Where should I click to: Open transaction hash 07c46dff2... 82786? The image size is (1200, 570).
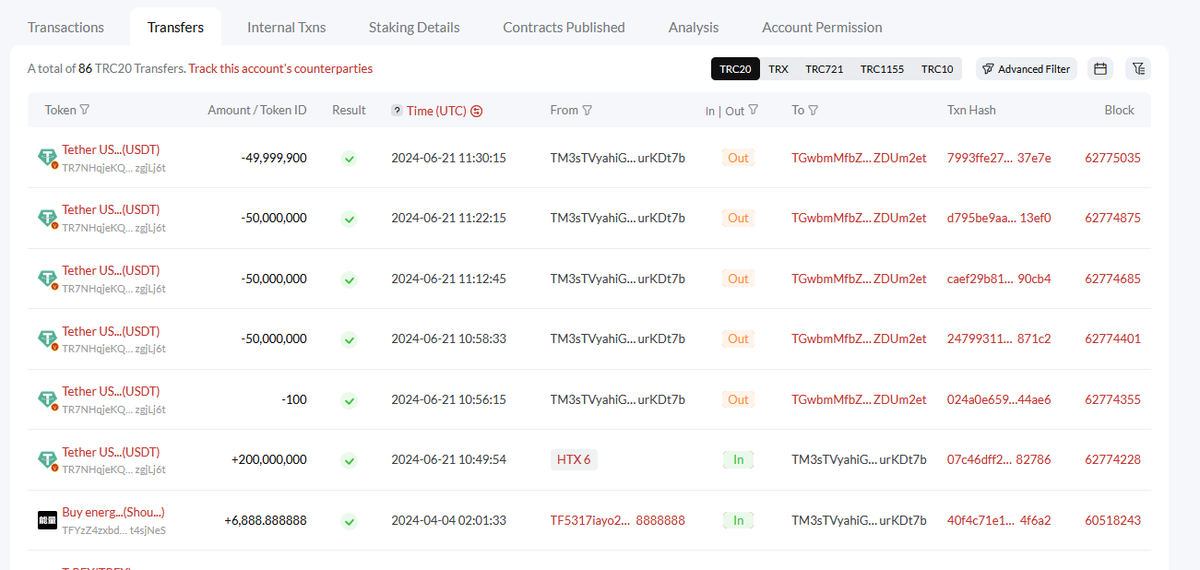[999, 460]
